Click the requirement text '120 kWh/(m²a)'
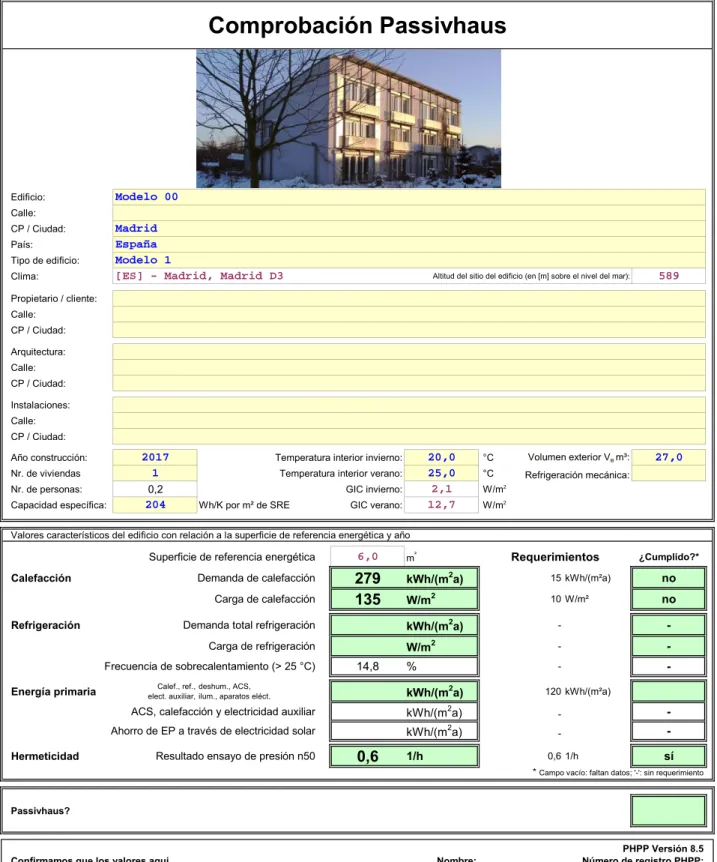 click(578, 692)
